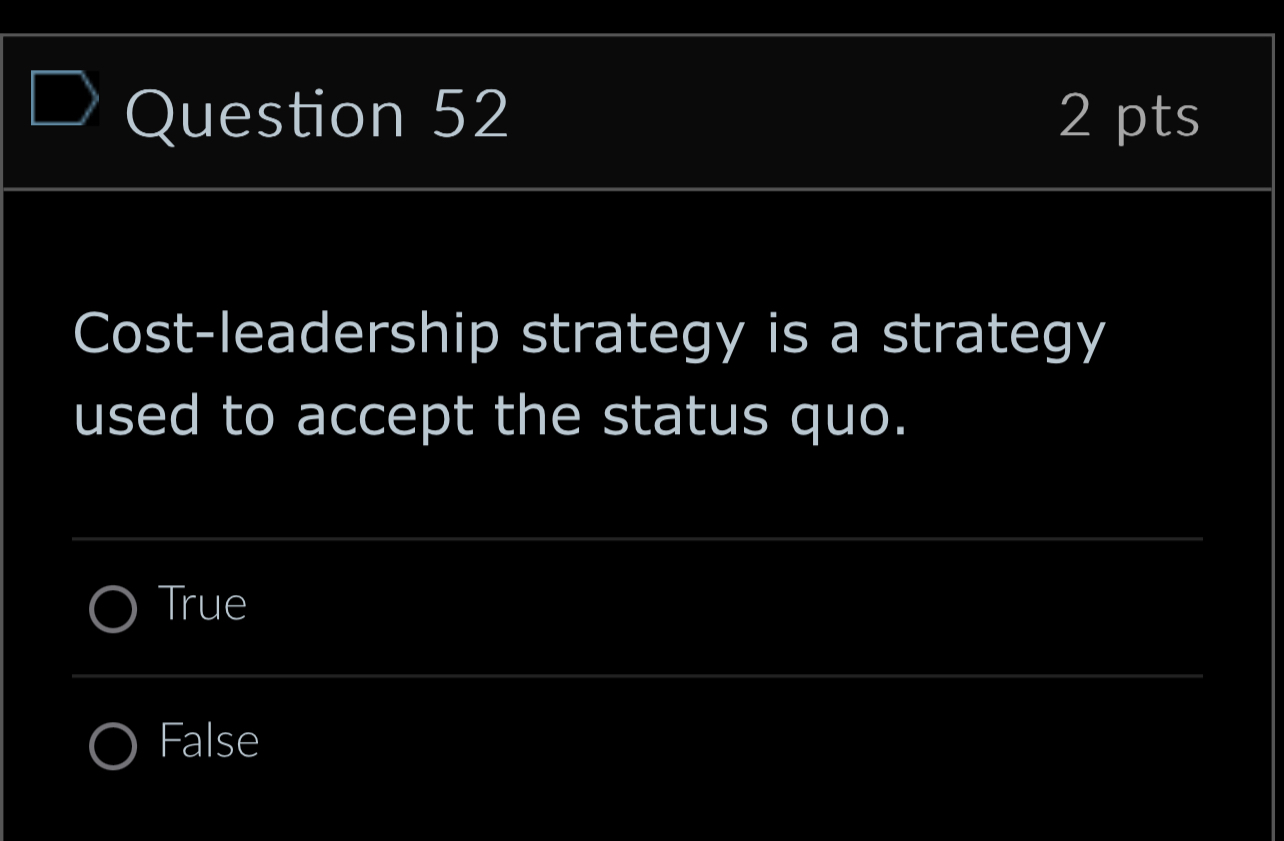Click the pin marker next to the question title

coord(63,98)
